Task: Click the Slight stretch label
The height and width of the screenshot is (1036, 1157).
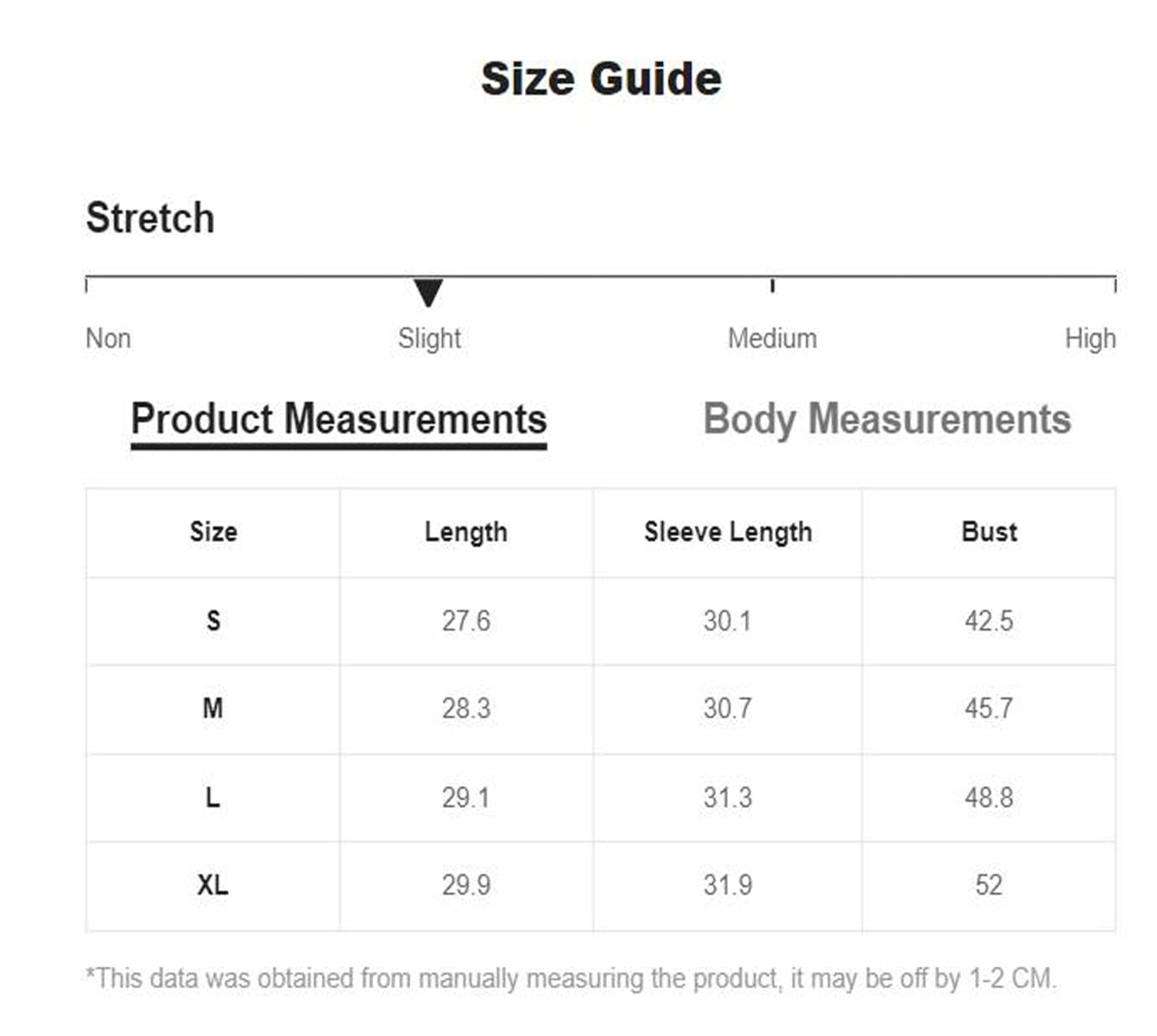Action: pyautogui.click(x=429, y=338)
